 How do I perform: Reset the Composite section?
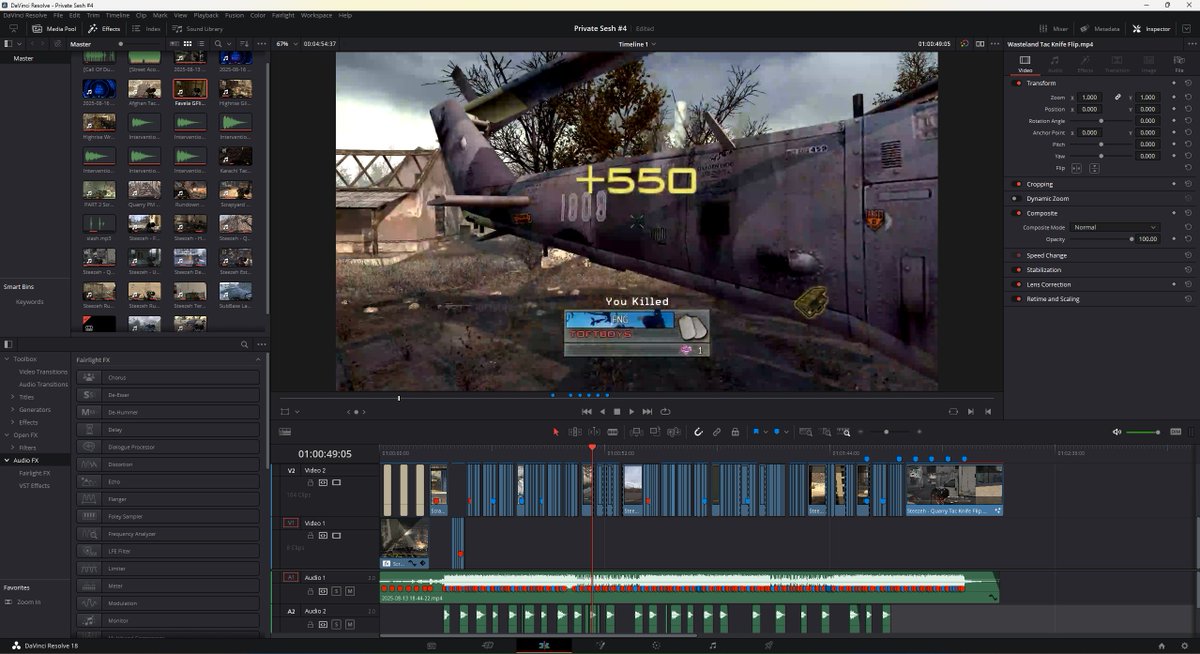click(x=1188, y=213)
